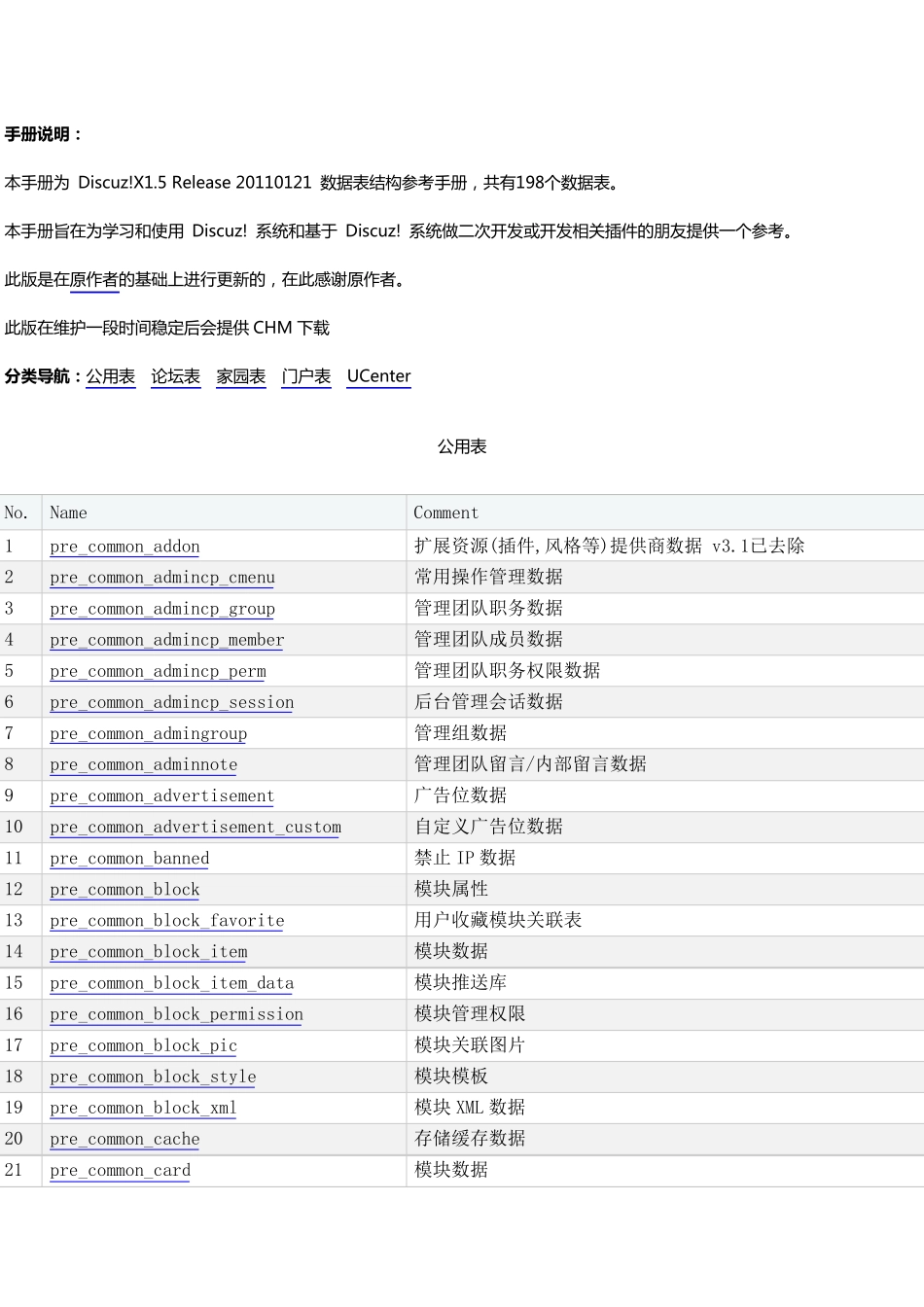The height and width of the screenshot is (1307, 924).
Task: Select the comment 禁止 IP 数据
Action: point(465,857)
